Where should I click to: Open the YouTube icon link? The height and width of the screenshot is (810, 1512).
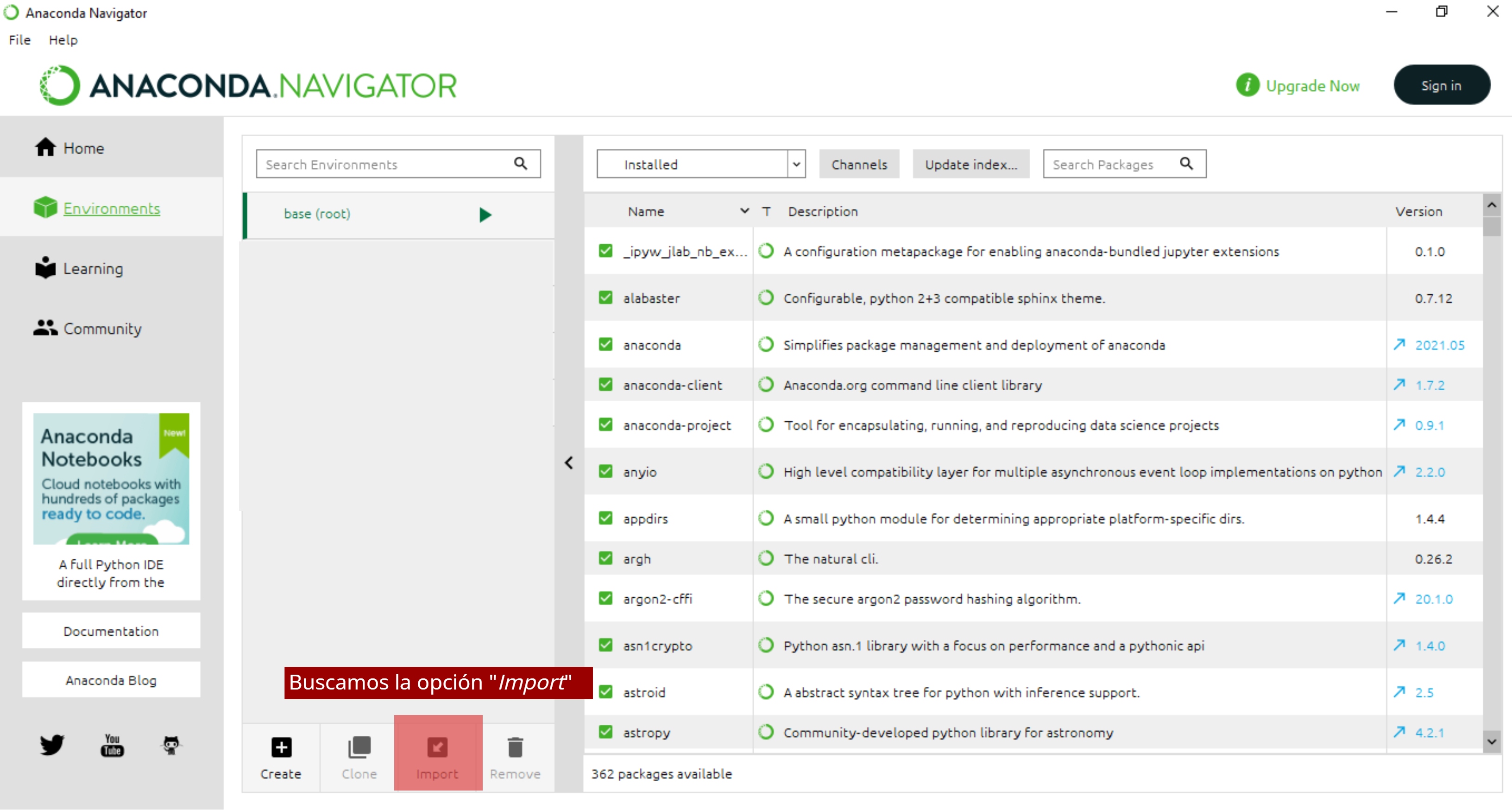pos(112,745)
